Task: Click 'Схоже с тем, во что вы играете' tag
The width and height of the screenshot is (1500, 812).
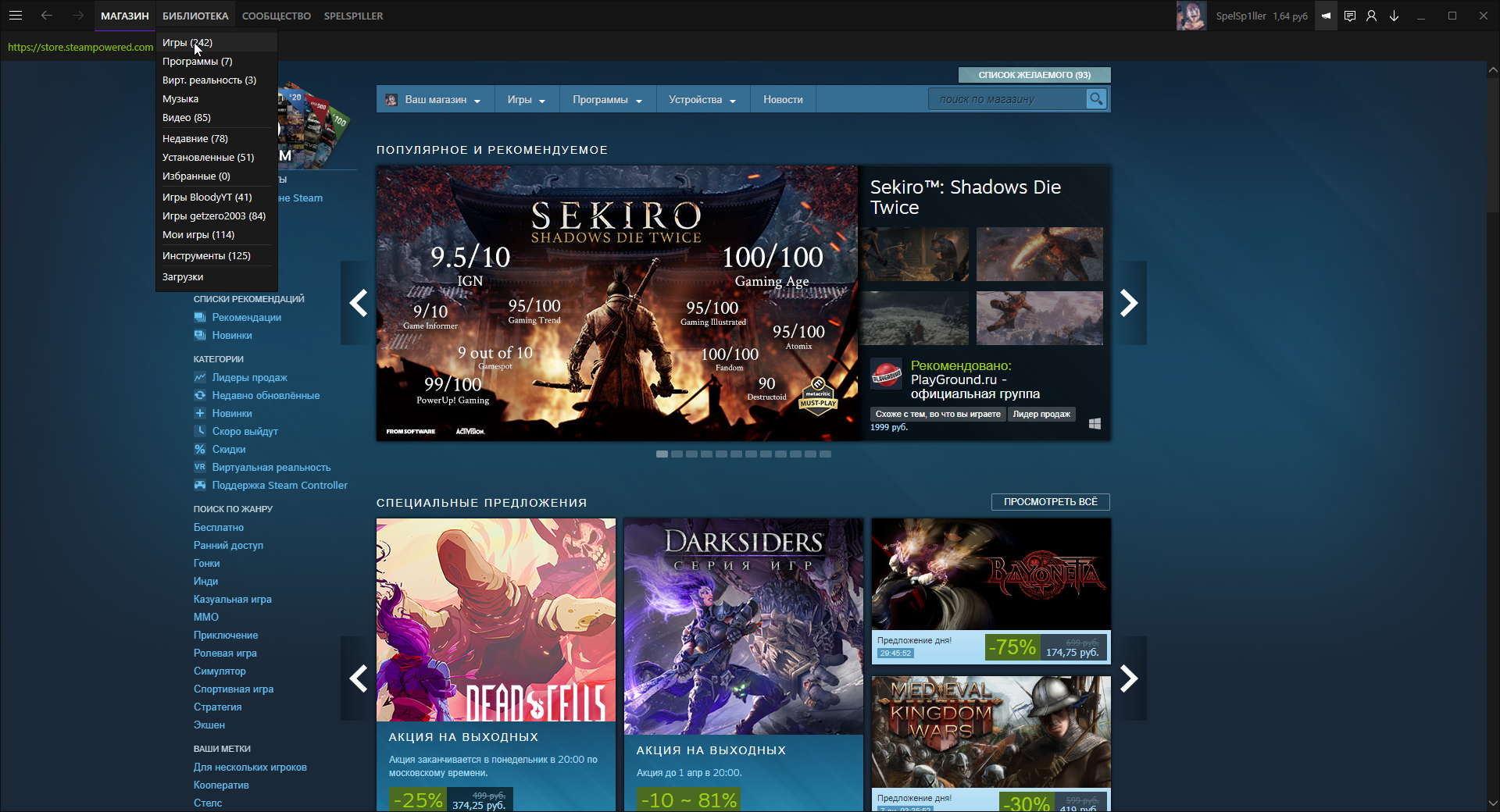Action: tap(937, 415)
